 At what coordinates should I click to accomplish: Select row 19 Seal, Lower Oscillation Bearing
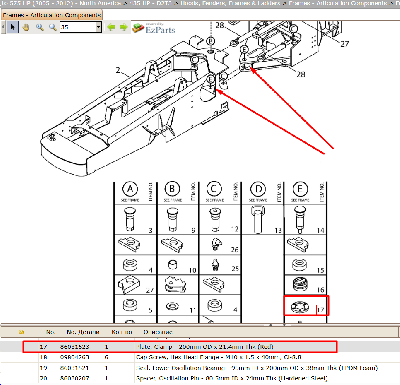(x=200, y=368)
